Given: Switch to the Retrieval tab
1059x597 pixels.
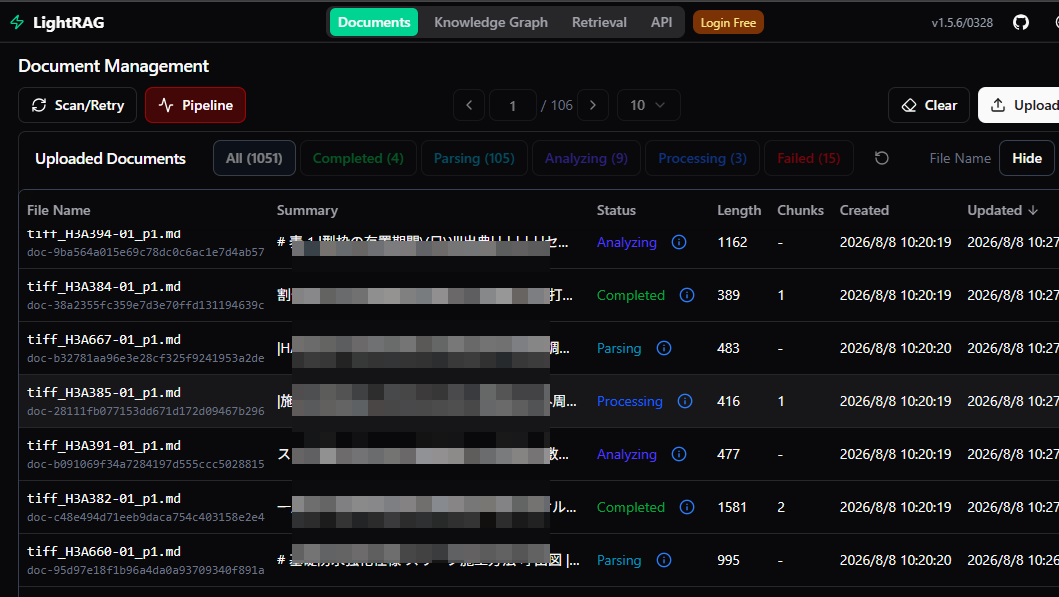Looking at the screenshot, I should (599, 22).
